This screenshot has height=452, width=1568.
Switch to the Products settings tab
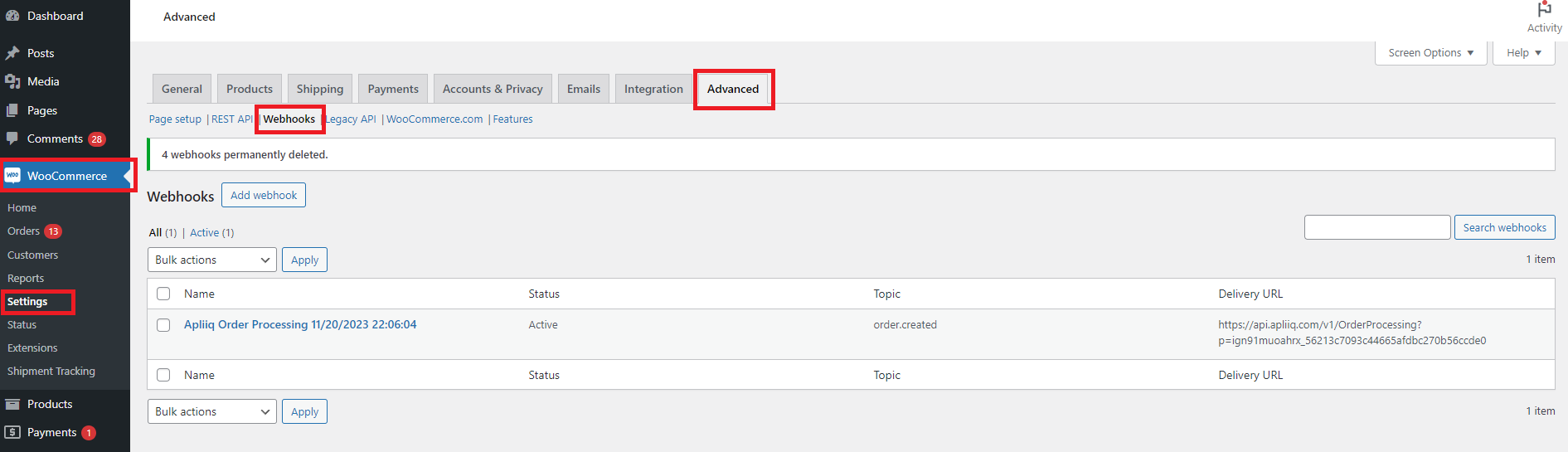(250, 89)
